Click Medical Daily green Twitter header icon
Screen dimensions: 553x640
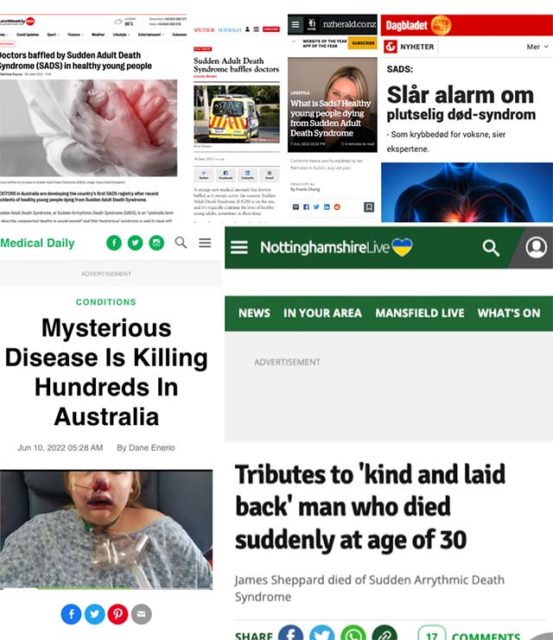tap(135, 243)
